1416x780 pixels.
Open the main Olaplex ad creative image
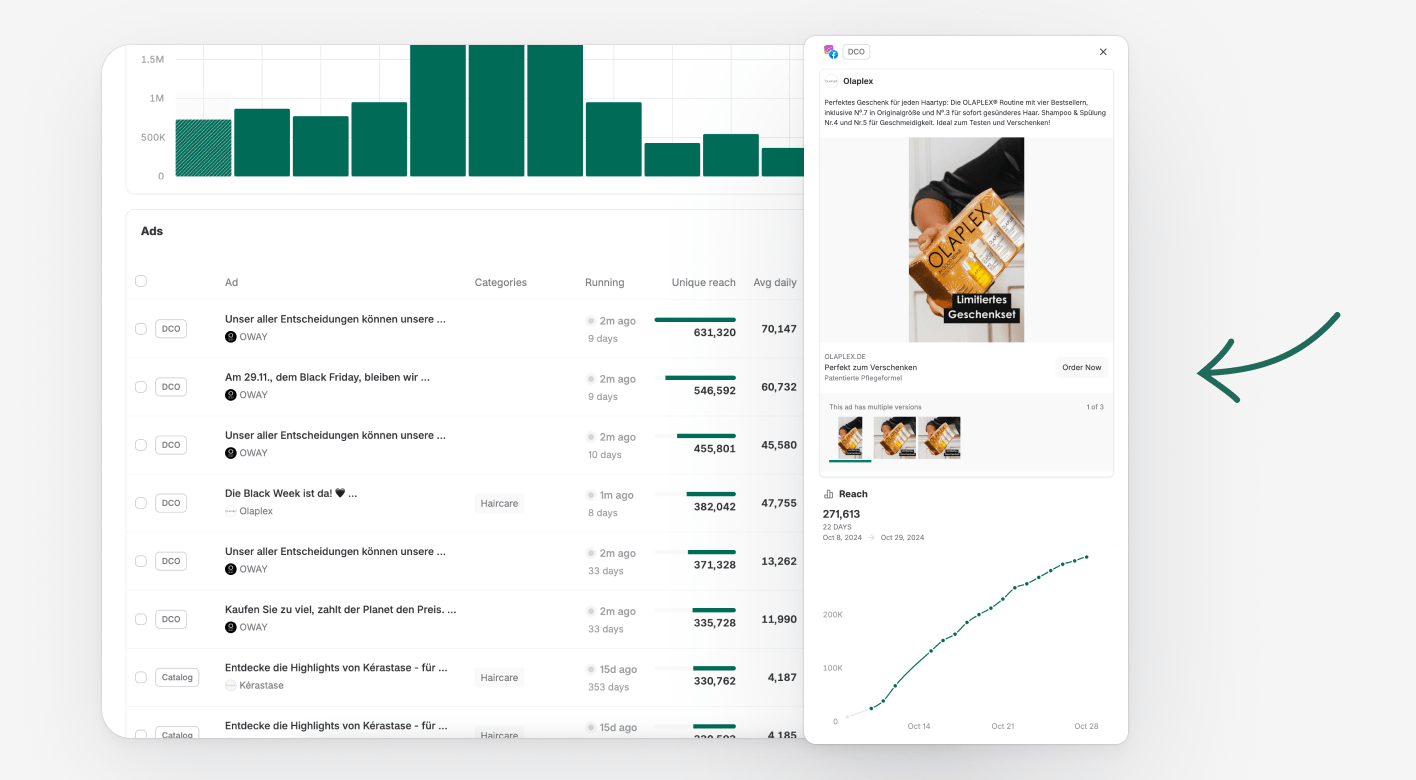pyautogui.click(x=966, y=240)
